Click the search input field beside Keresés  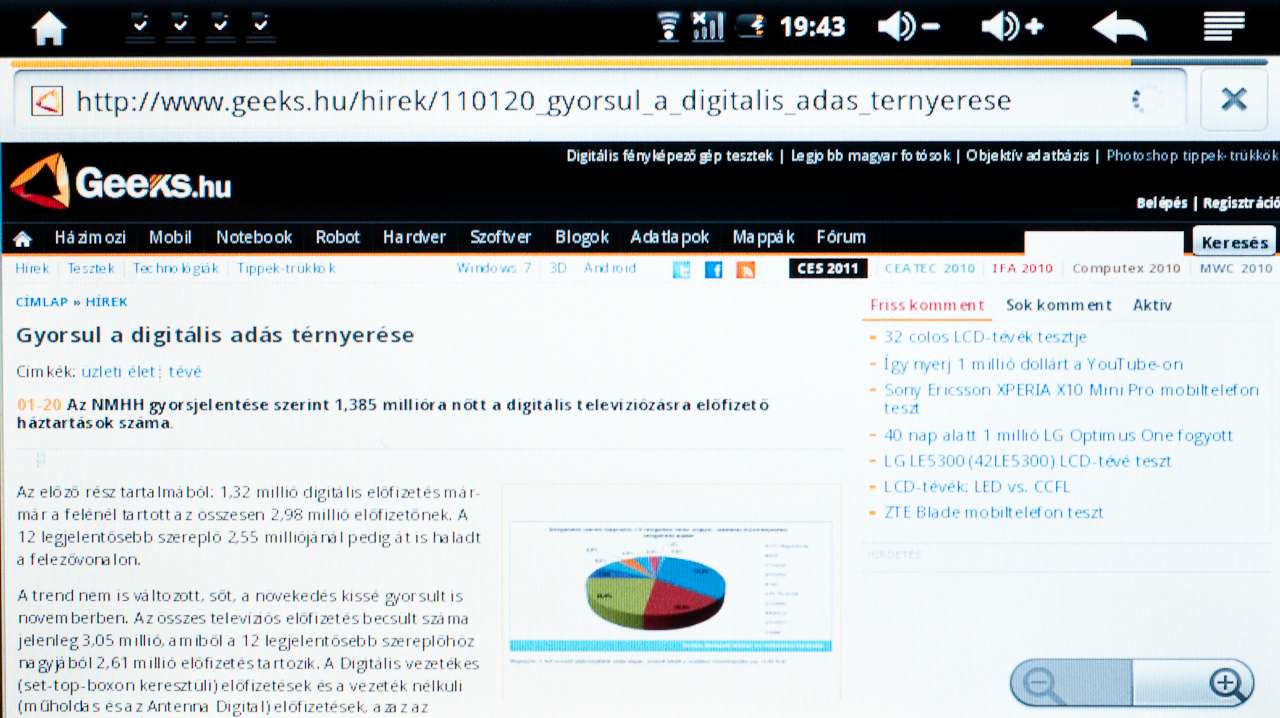coord(1103,243)
